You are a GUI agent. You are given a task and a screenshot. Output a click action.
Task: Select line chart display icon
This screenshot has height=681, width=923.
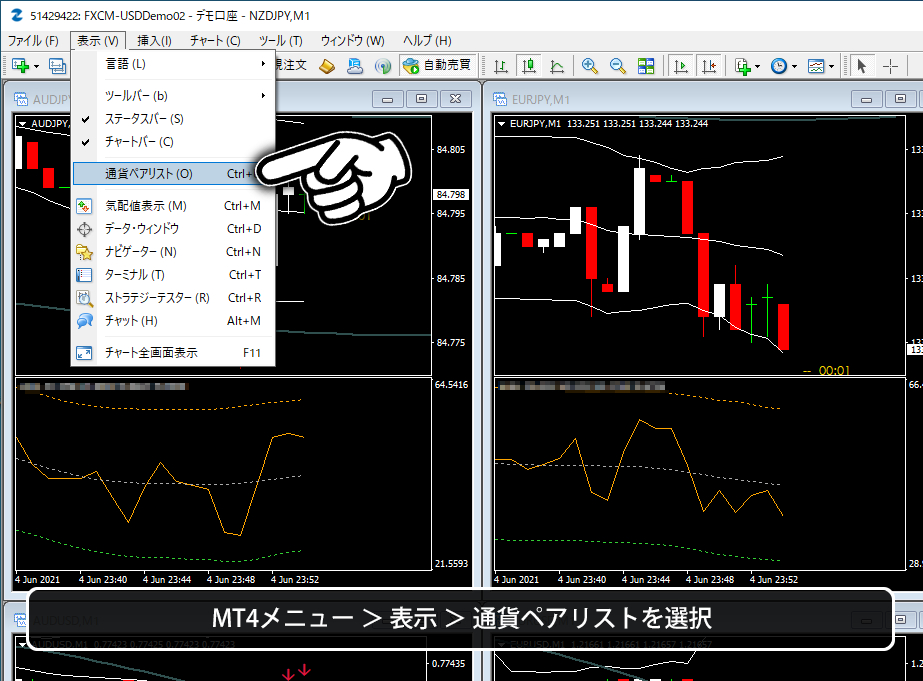(x=557, y=66)
